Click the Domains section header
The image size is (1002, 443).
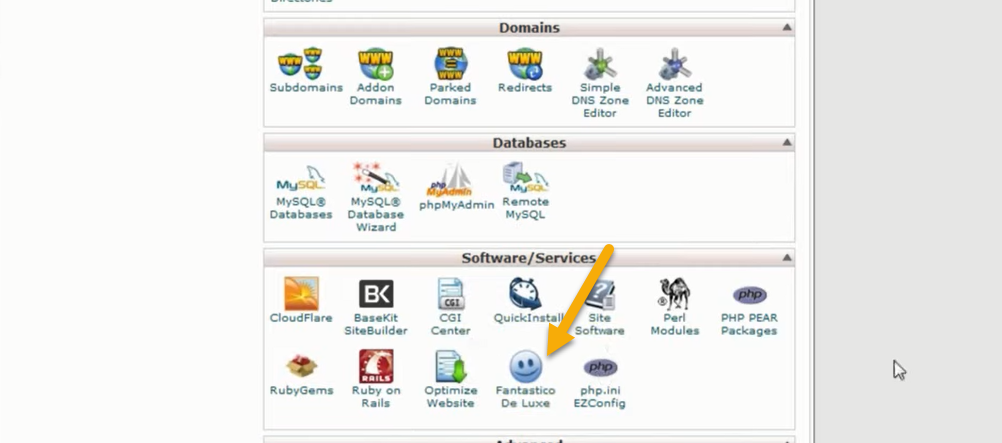[529, 27]
